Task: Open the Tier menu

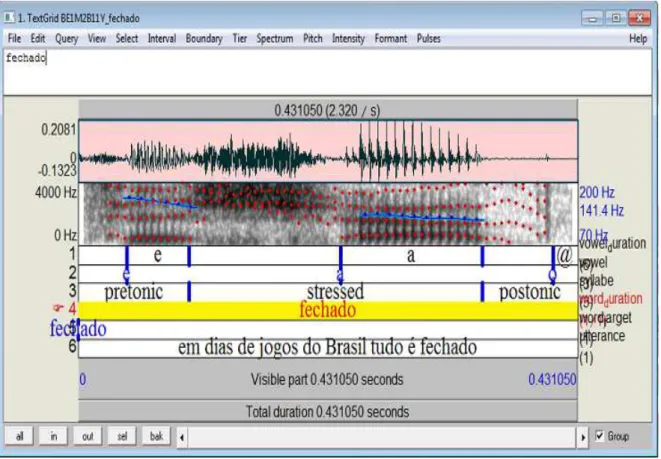Action: (239, 38)
